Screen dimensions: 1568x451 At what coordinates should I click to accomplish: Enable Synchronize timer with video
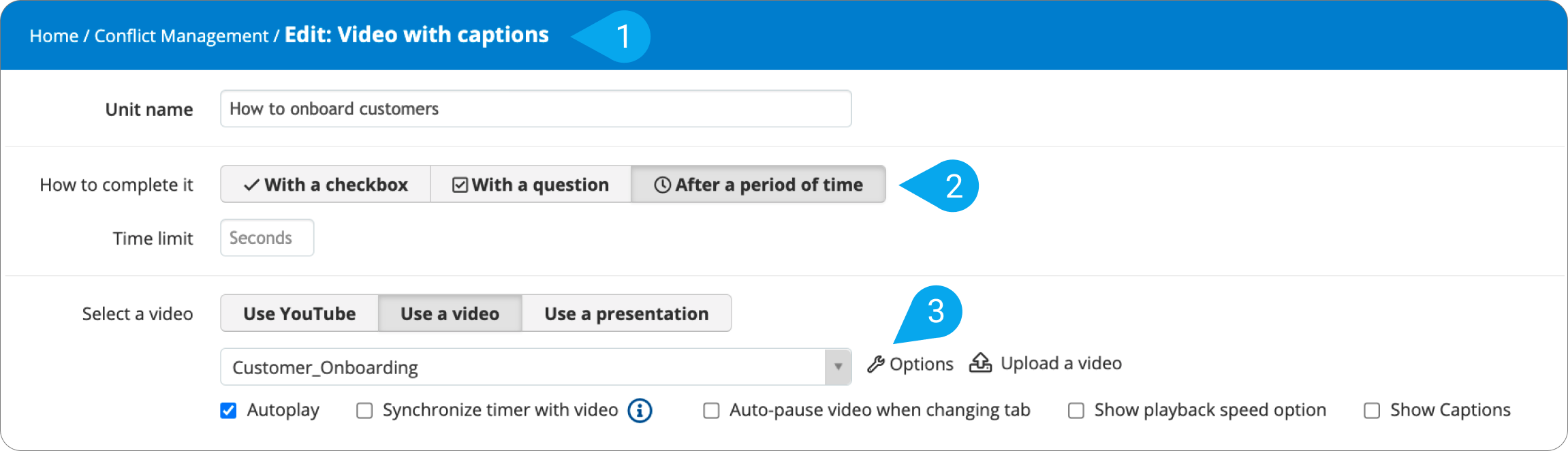click(364, 411)
